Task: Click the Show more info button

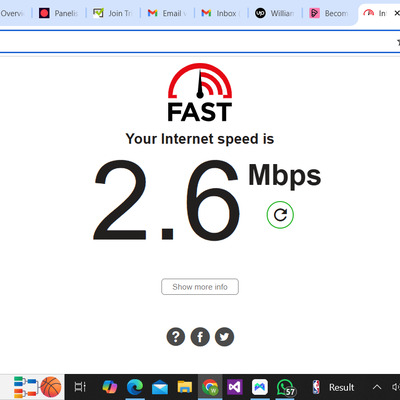Action: point(200,287)
